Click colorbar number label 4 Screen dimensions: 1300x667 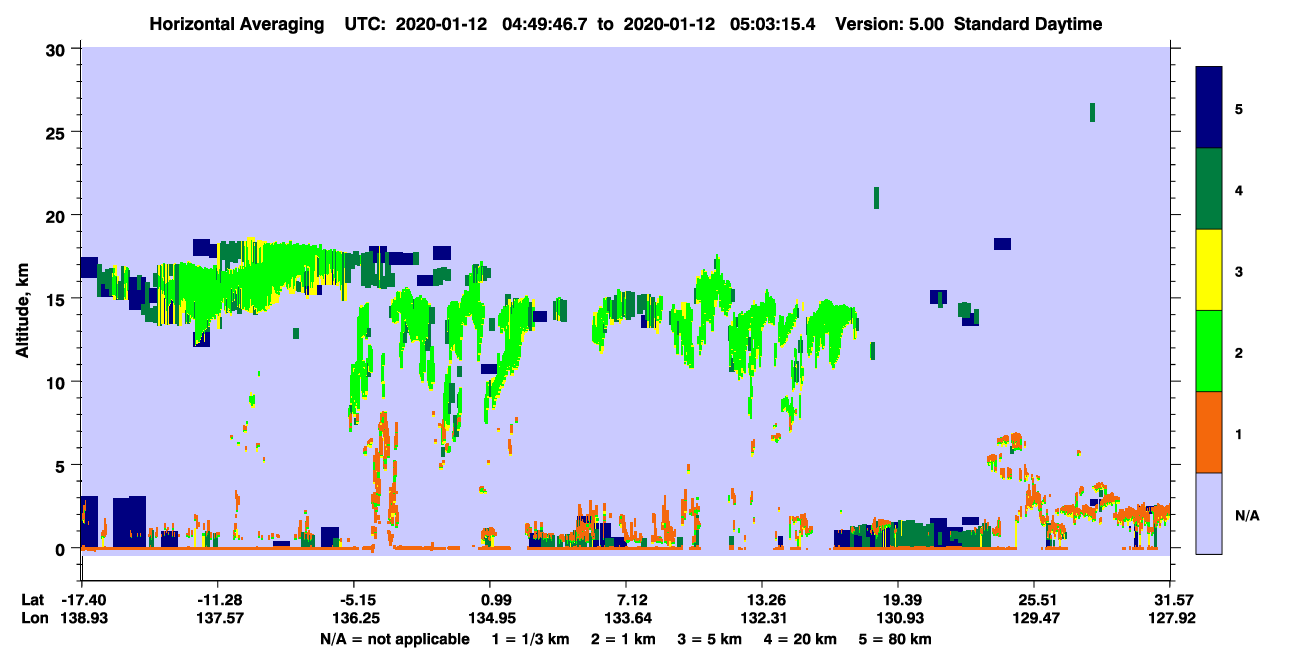[1238, 189]
